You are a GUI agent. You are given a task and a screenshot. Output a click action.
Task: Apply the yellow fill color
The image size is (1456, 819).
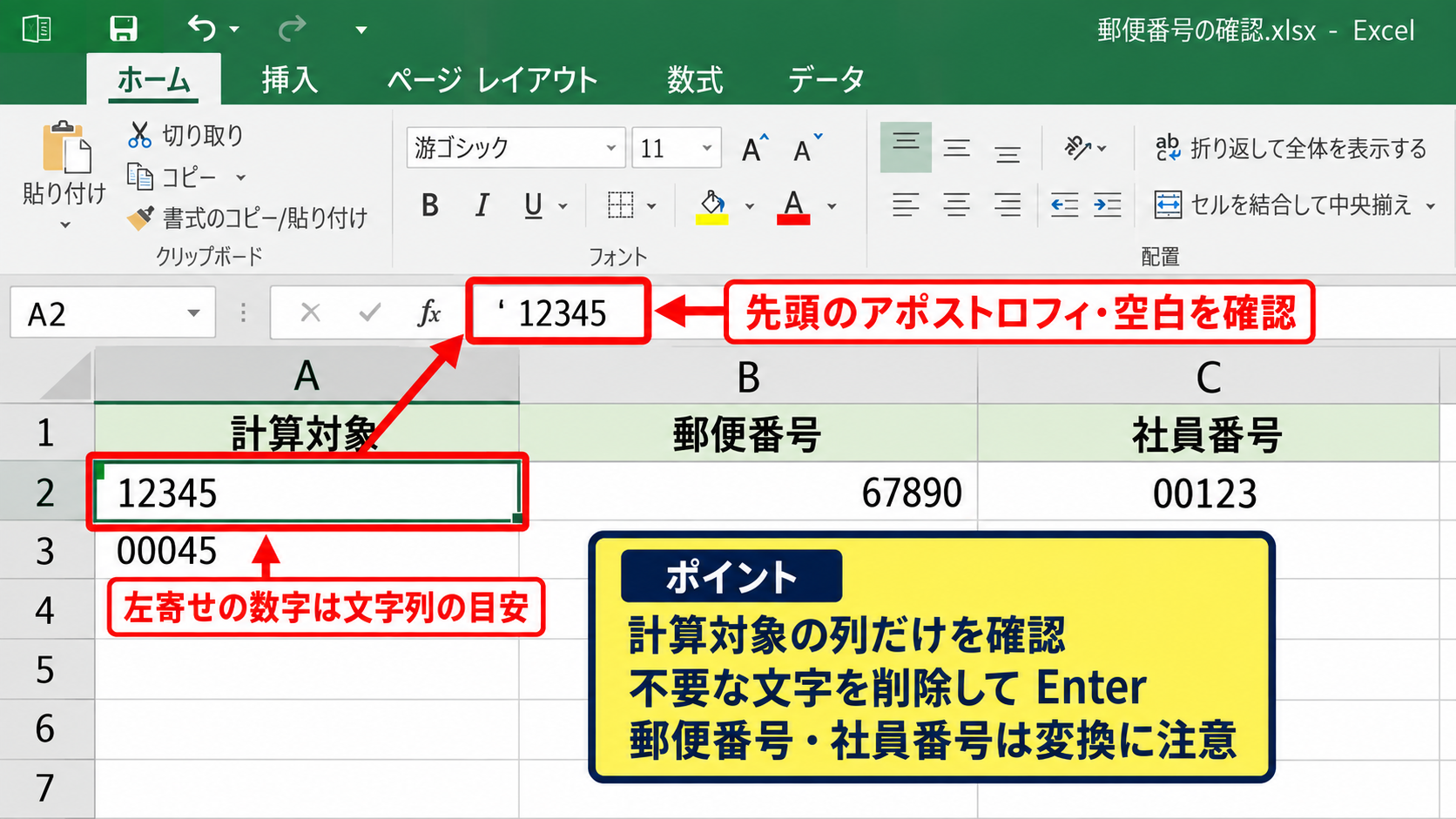(712, 207)
